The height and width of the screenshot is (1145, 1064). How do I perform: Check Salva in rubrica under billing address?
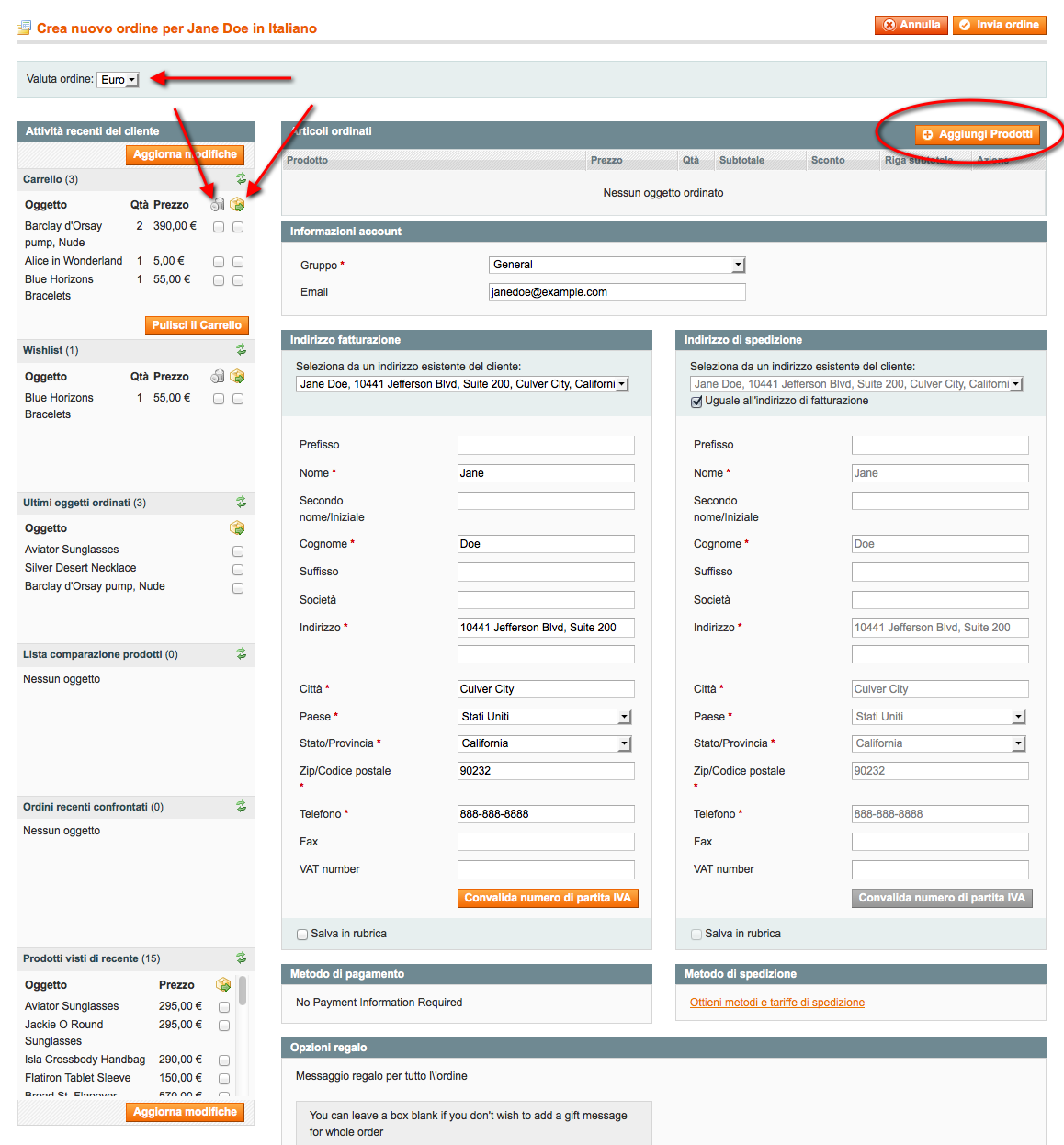click(301, 934)
